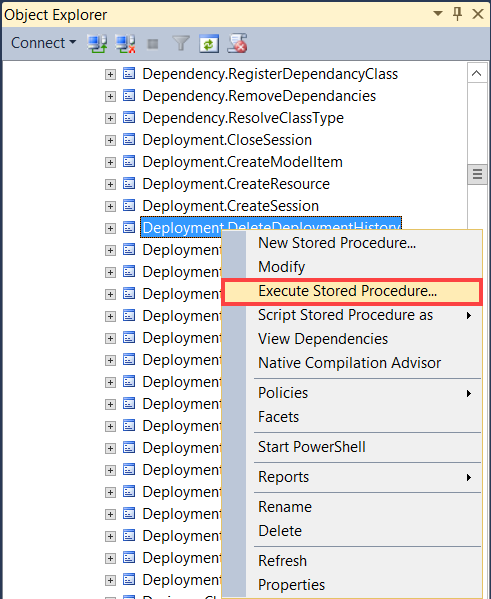This screenshot has height=599, width=491.
Task: Open the Connect dropdown menu
Action: (x=43, y=43)
